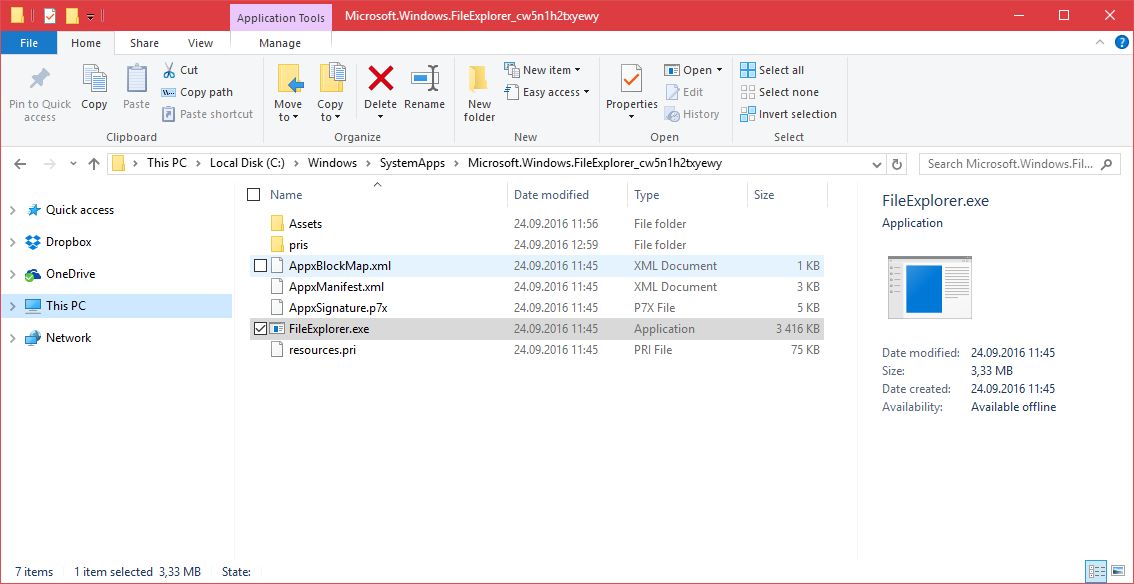The image size is (1134, 584).
Task: Switch to the Share ribbon tab
Action: click(x=145, y=43)
